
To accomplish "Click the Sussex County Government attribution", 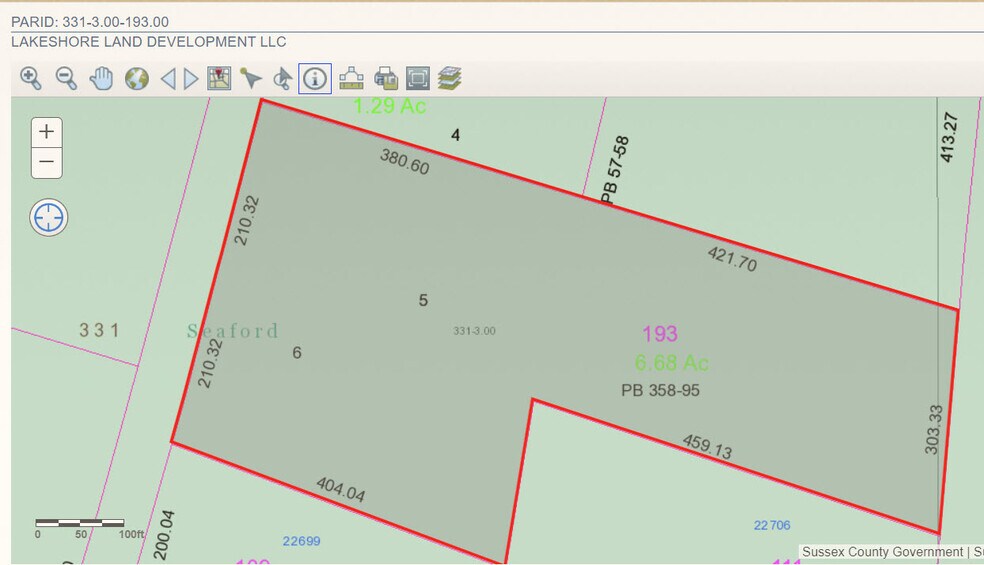I will [x=882, y=552].
